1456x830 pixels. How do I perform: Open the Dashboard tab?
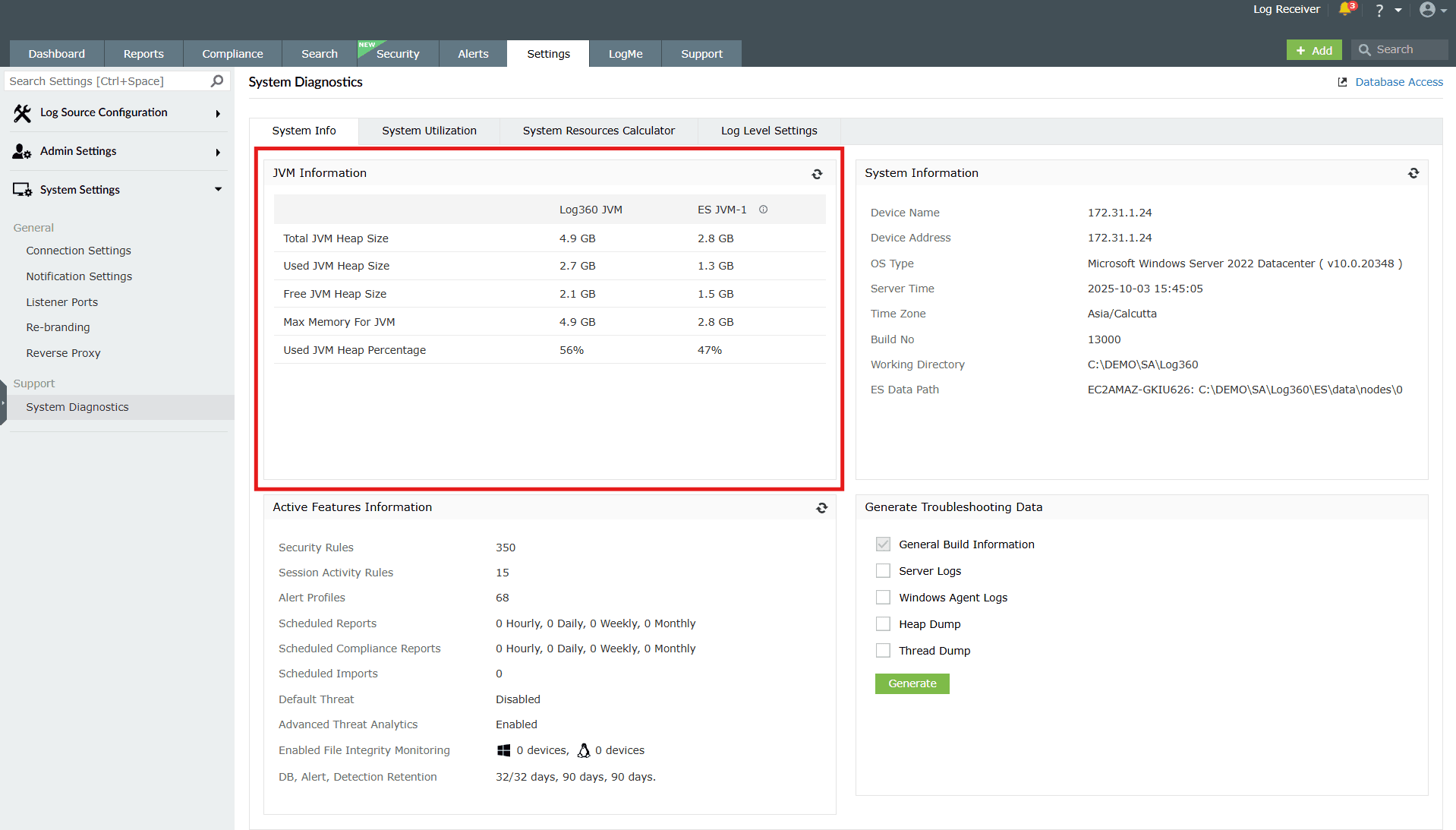click(x=57, y=54)
